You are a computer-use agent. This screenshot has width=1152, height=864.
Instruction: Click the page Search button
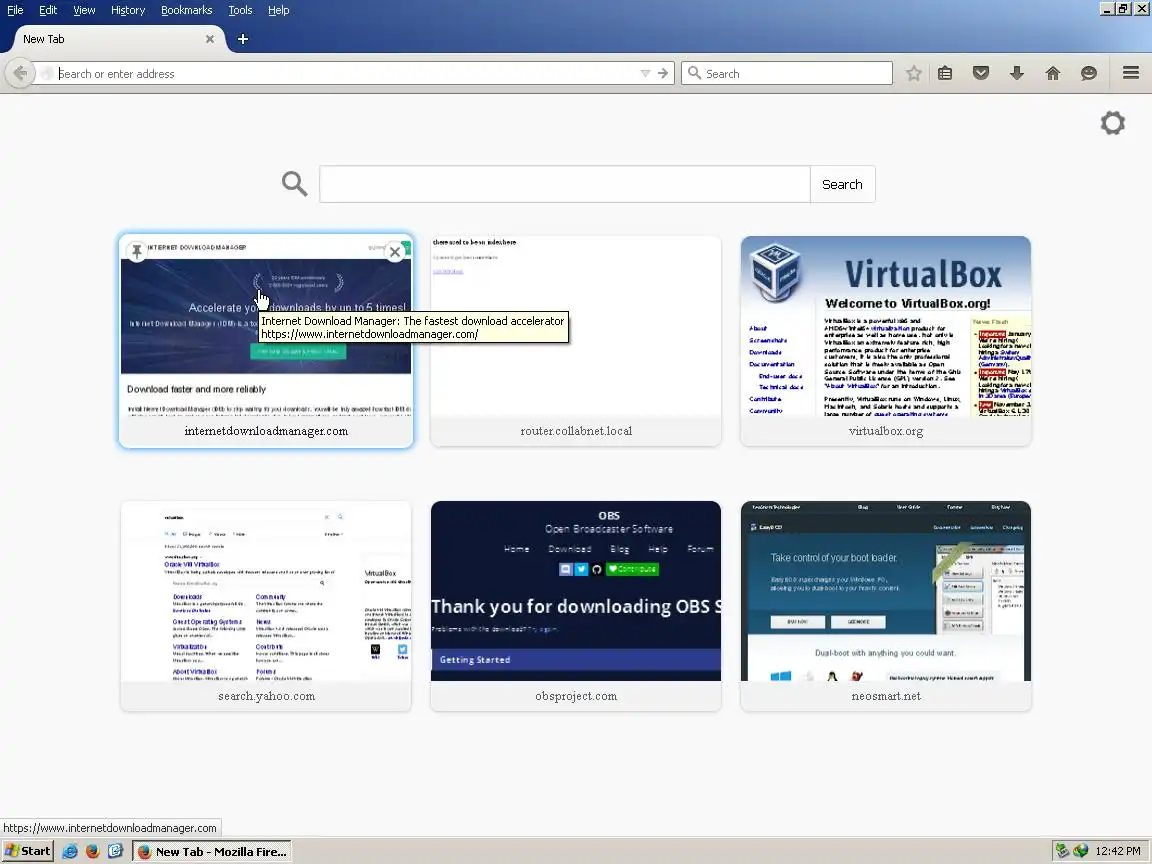pyautogui.click(x=843, y=184)
